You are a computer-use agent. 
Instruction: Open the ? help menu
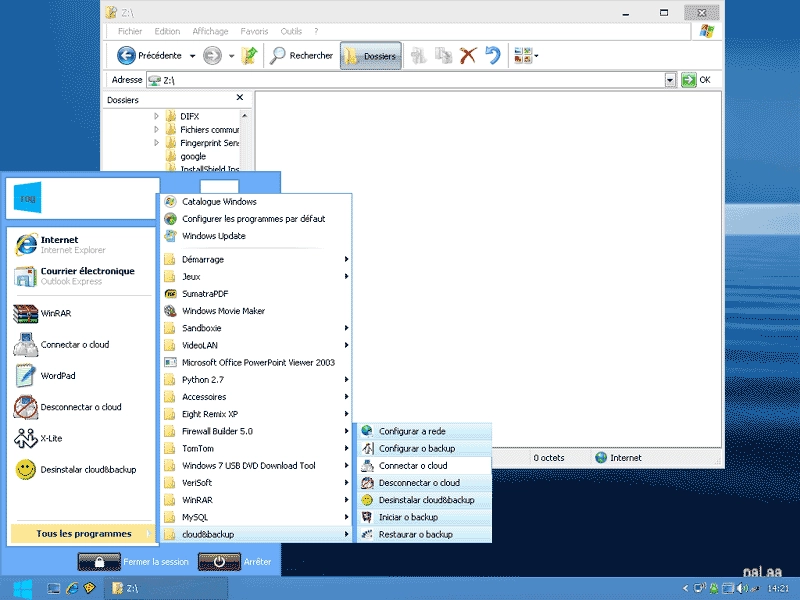coord(316,31)
